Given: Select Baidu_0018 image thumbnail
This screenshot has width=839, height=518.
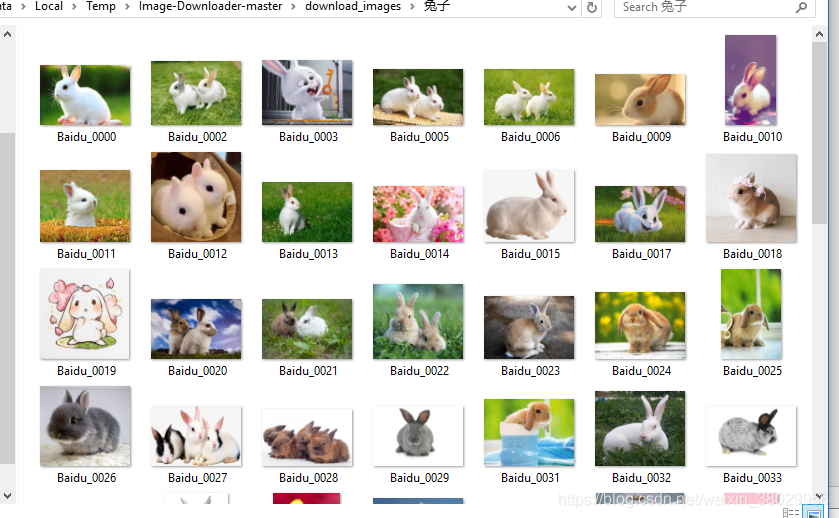Looking at the screenshot, I should [751, 198].
